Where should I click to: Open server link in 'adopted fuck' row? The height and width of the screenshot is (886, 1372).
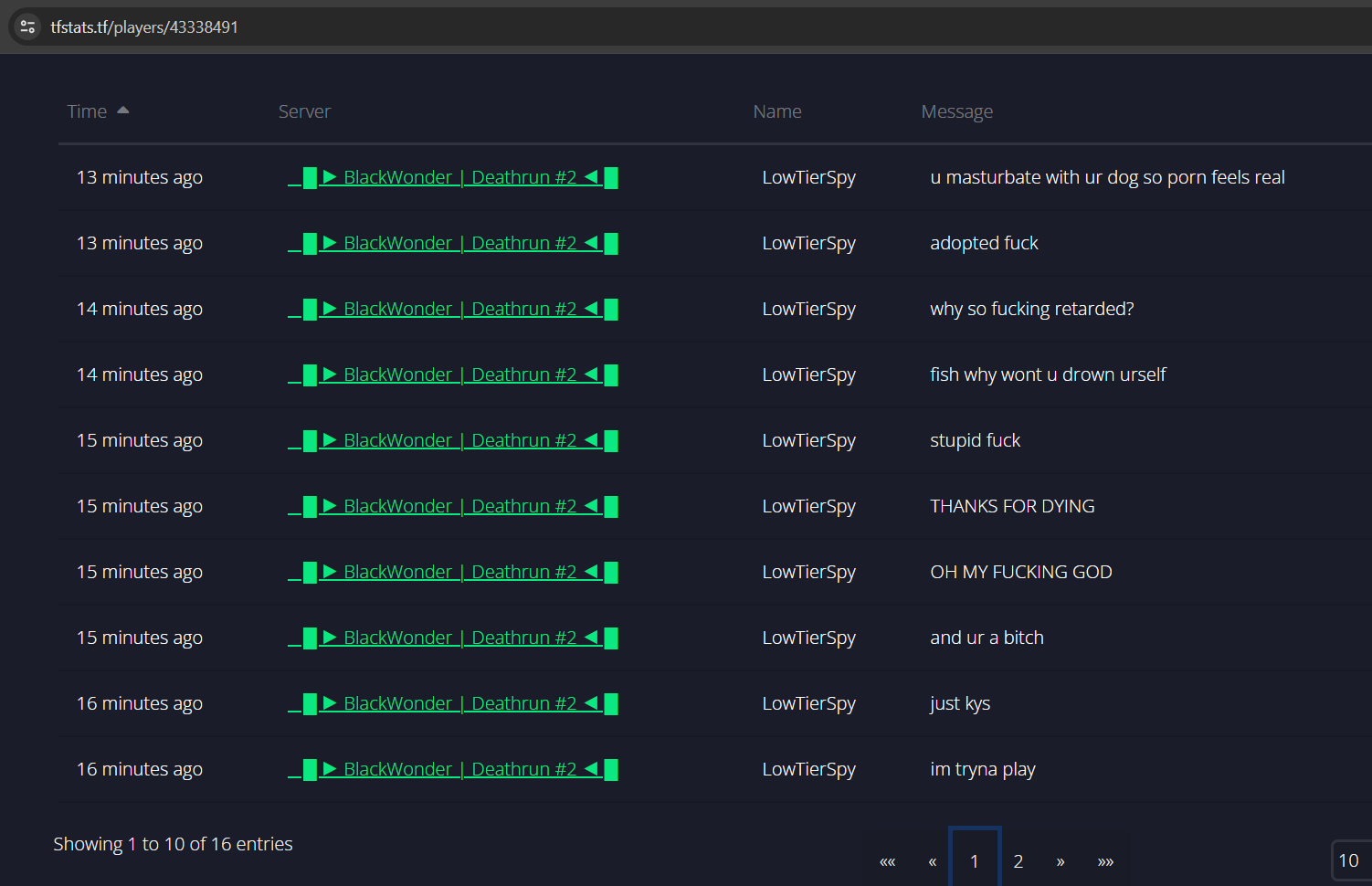pos(453,243)
